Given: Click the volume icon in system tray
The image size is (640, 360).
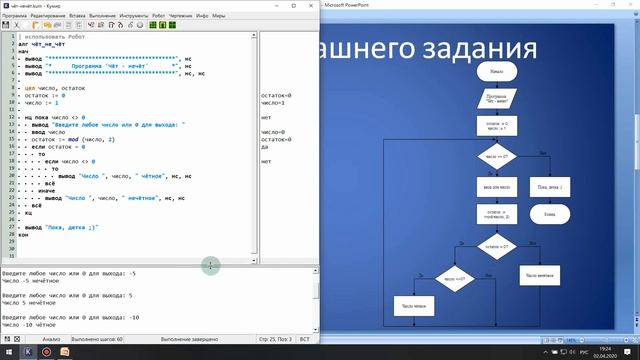Looking at the screenshot, I should [572, 352].
